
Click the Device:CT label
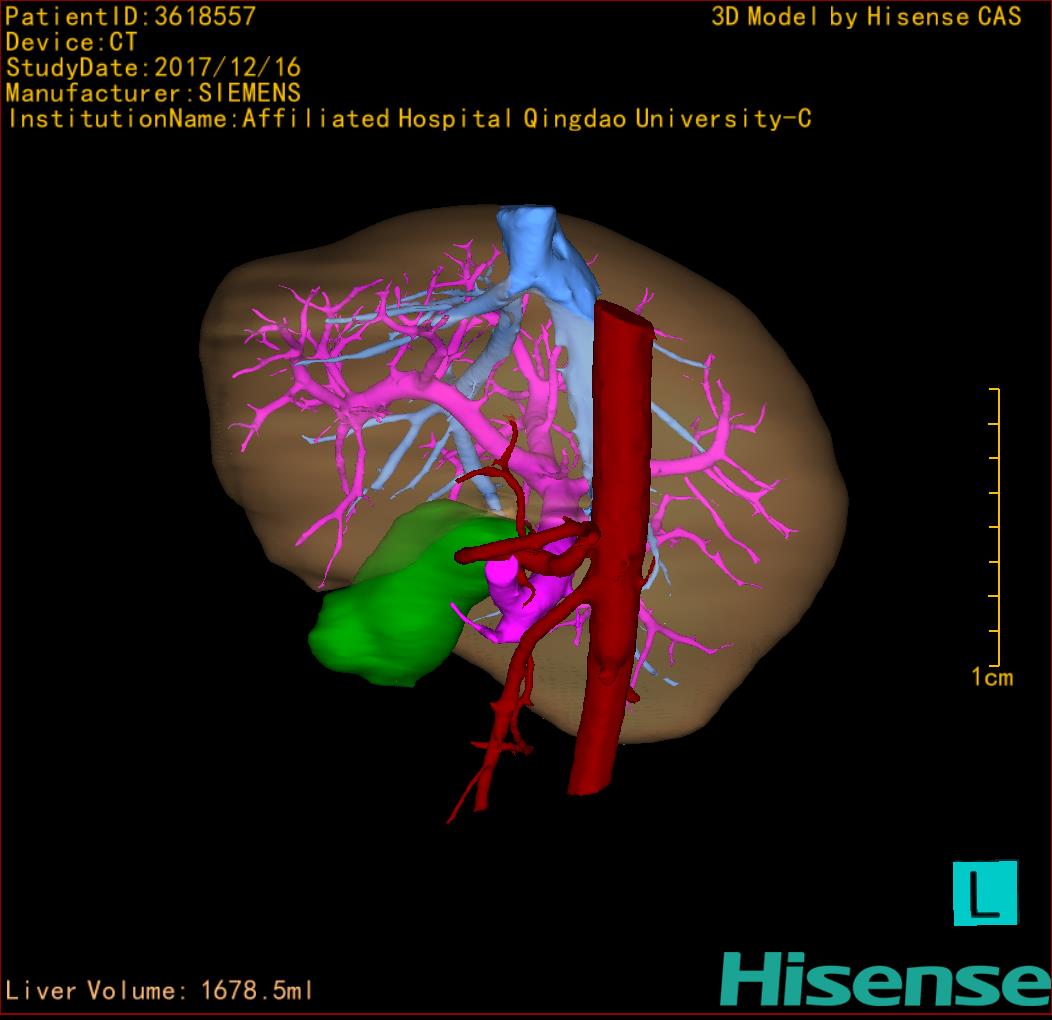[71, 42]
